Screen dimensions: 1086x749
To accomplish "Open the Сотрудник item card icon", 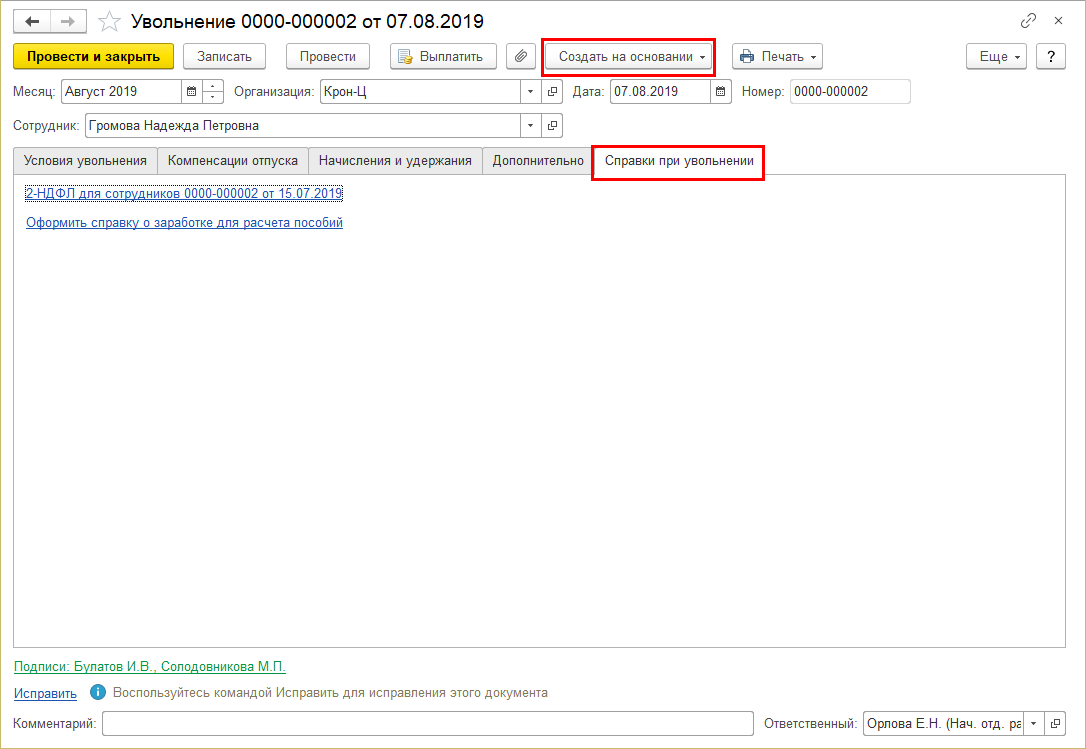I will click(552, 125).
